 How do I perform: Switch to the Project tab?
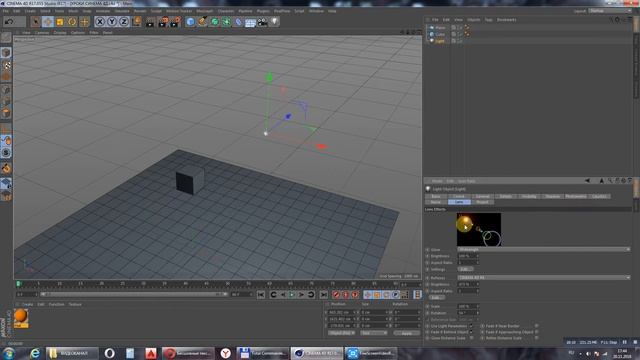482,202
